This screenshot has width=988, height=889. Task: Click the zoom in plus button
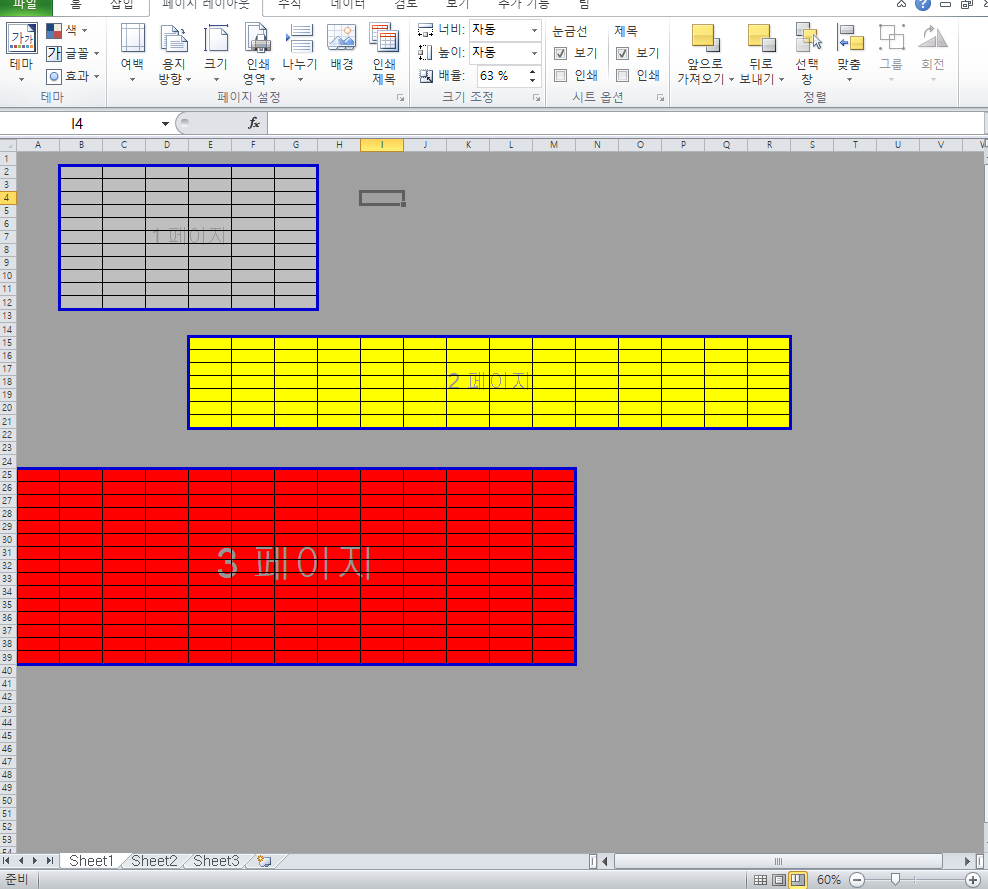(x=973, y=880)
